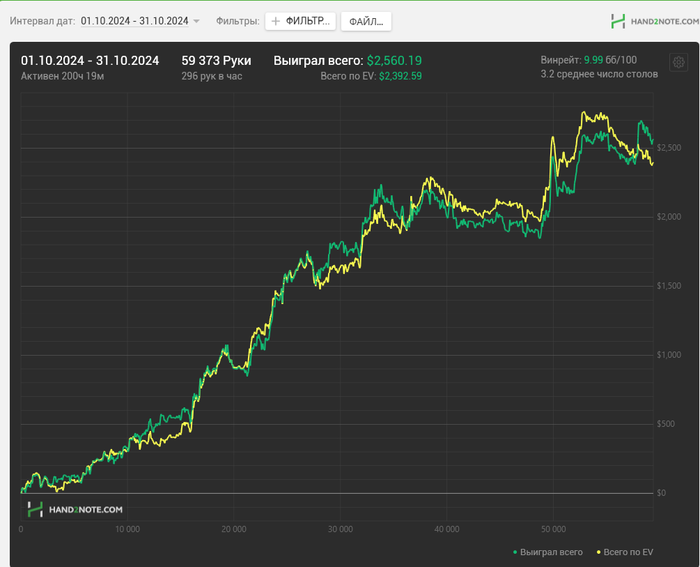700x567 pixels.
Task: Click the Активен 200ч 19м text
Action: (62, 76)
